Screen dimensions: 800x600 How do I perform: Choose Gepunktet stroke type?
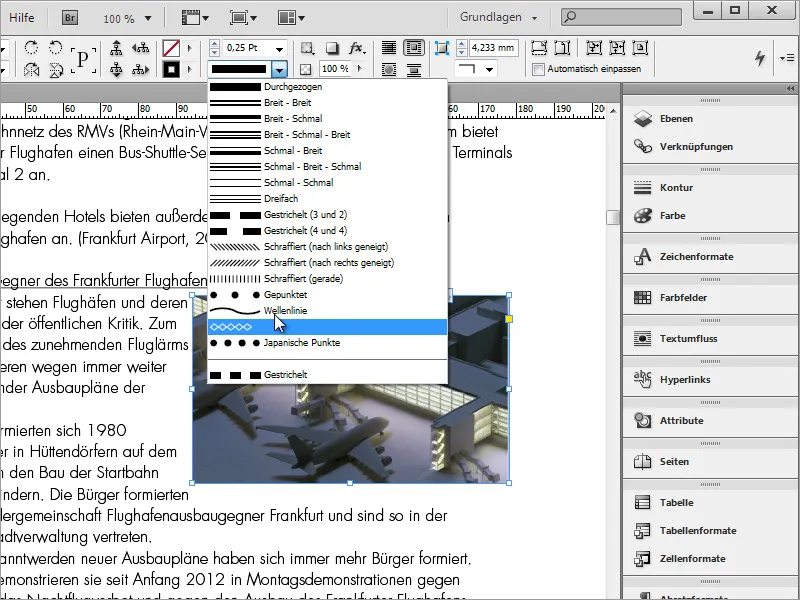click(328, 294)
